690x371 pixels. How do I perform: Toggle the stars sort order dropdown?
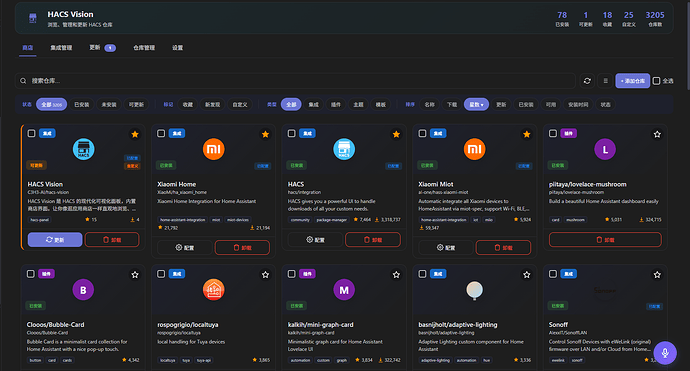[476, 105]
